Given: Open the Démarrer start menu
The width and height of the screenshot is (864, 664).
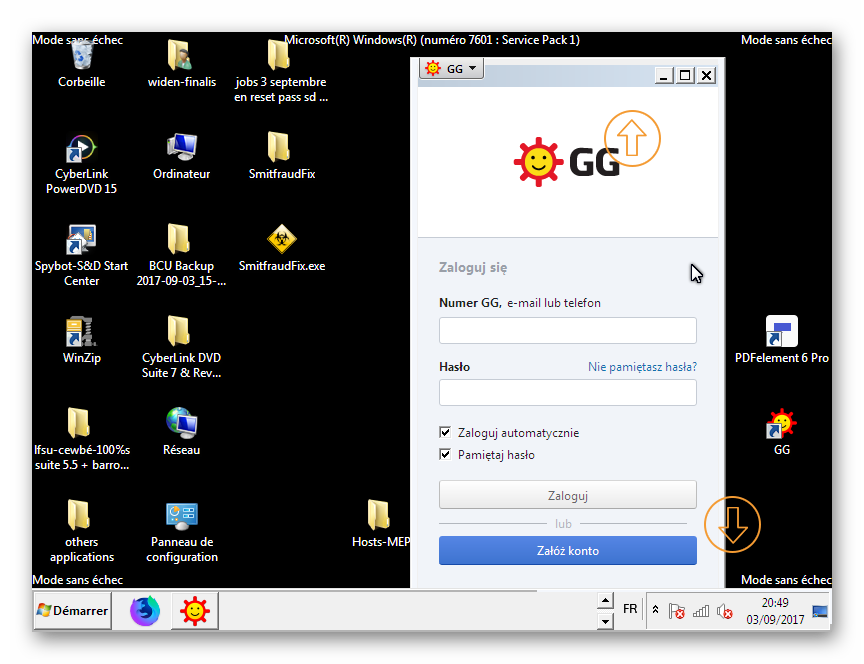Looking at the screenshot, I should coord(73,611).
